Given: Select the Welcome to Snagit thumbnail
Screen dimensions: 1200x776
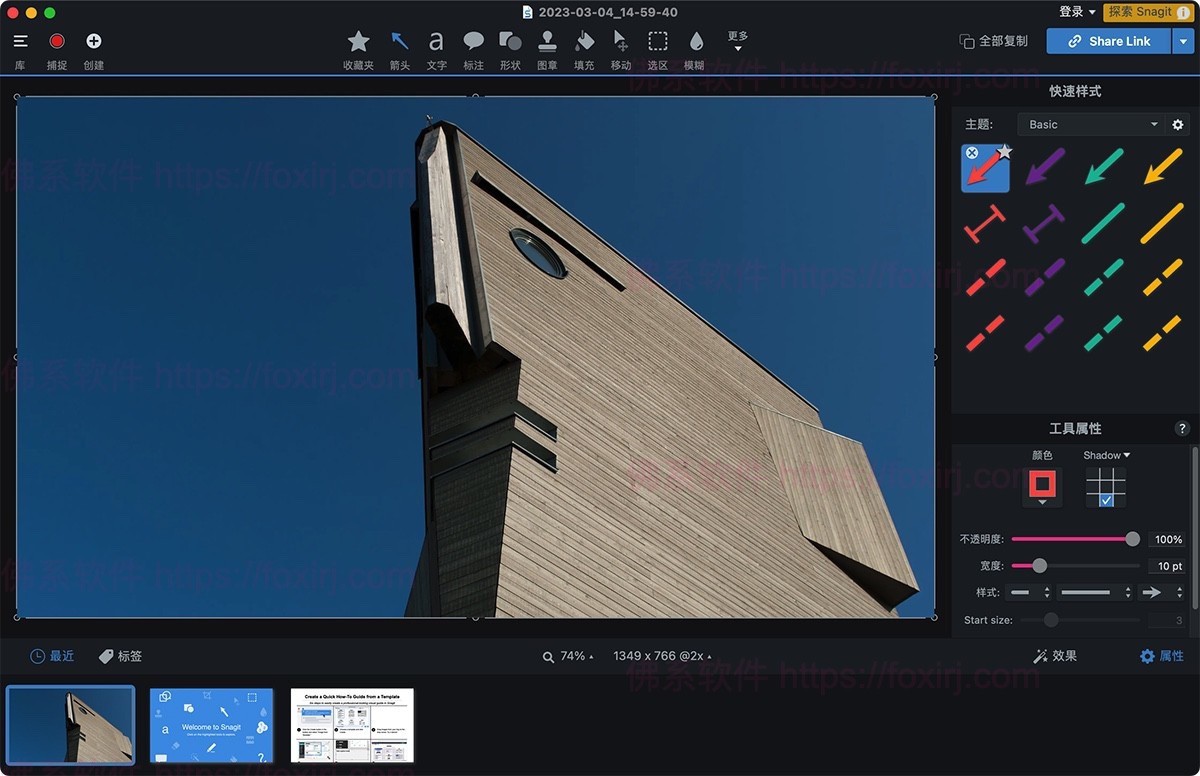Looking at the screenshot, I should click(x=211, y=725).
